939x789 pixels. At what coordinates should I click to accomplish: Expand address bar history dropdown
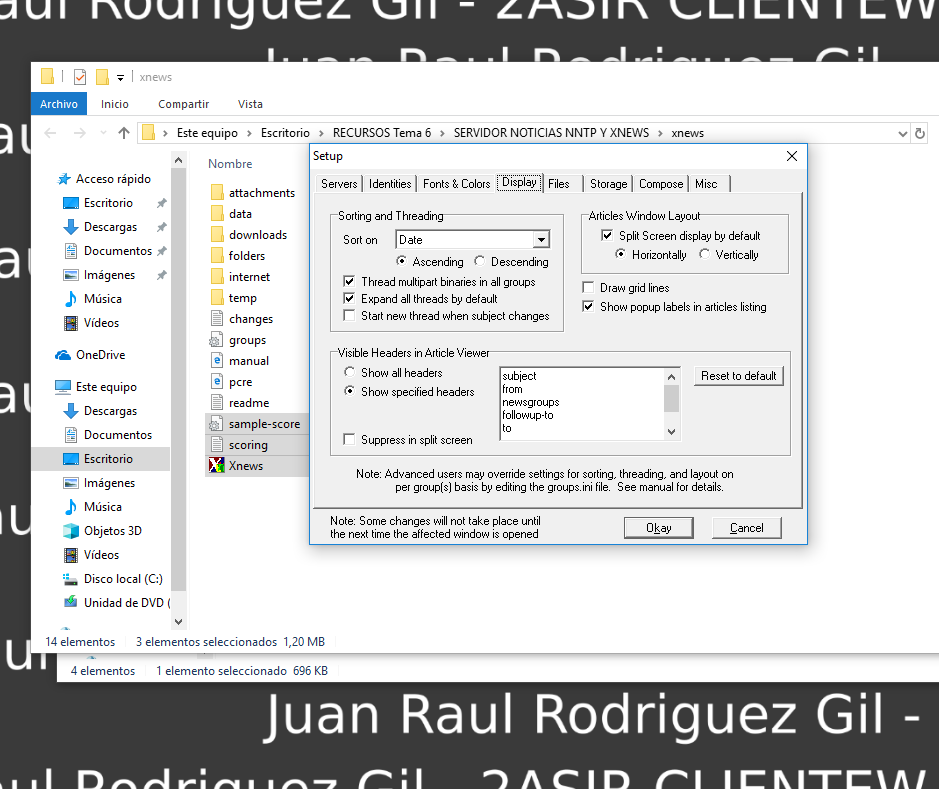coord(902,133)
